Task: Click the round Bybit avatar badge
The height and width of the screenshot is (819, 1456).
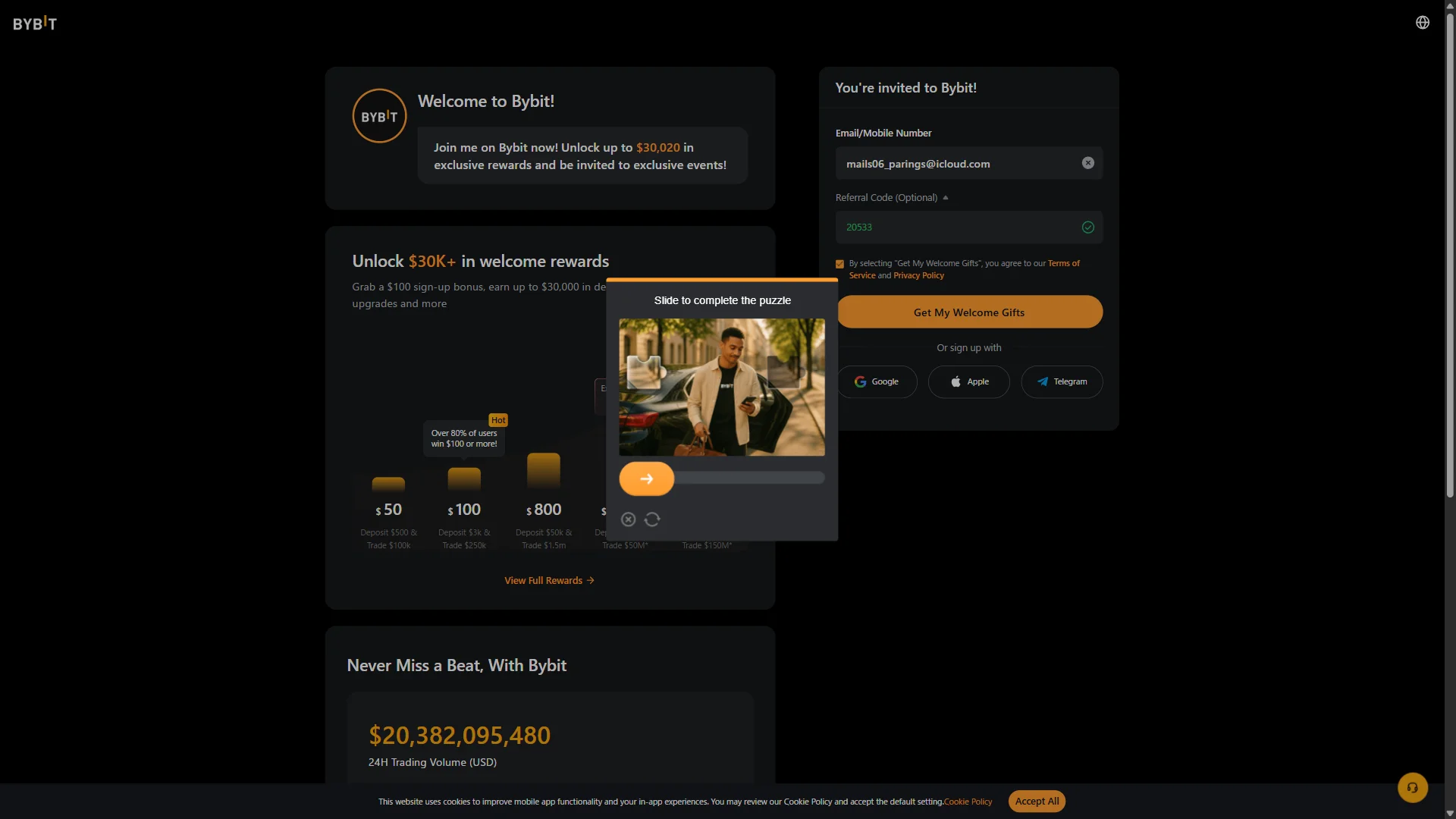Action: (380, 116)
